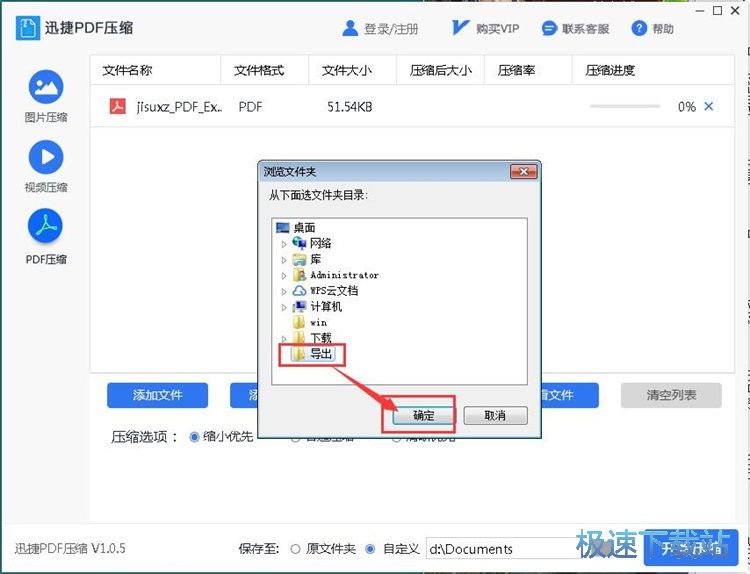Remove jisuxz_PDF_Ex file with blue X
The image size is (750, 574).
pyautogui.click(x=709, y=106)
